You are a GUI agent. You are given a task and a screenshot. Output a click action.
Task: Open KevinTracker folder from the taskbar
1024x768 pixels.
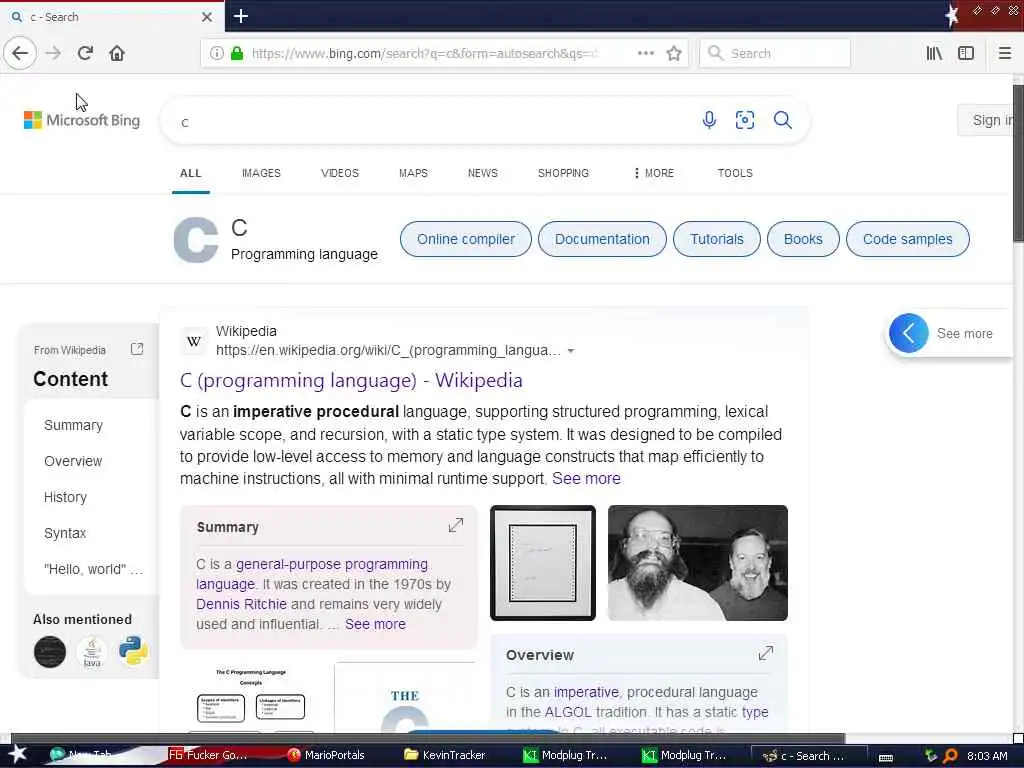click(445, 755)
